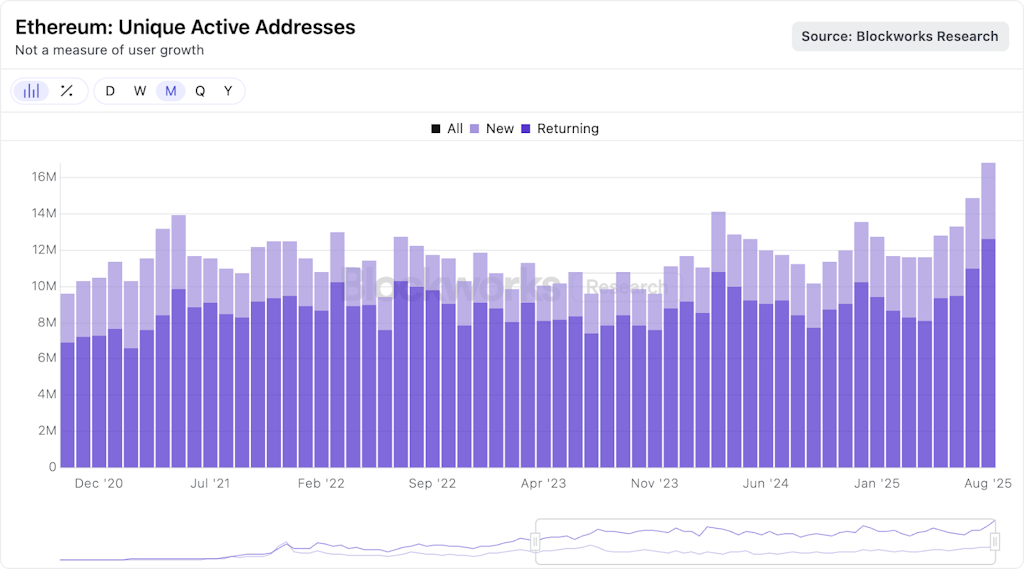Click the range navigator mini chart area
This screenshot has height=569, width=1024.
click(x=527, y=541)
